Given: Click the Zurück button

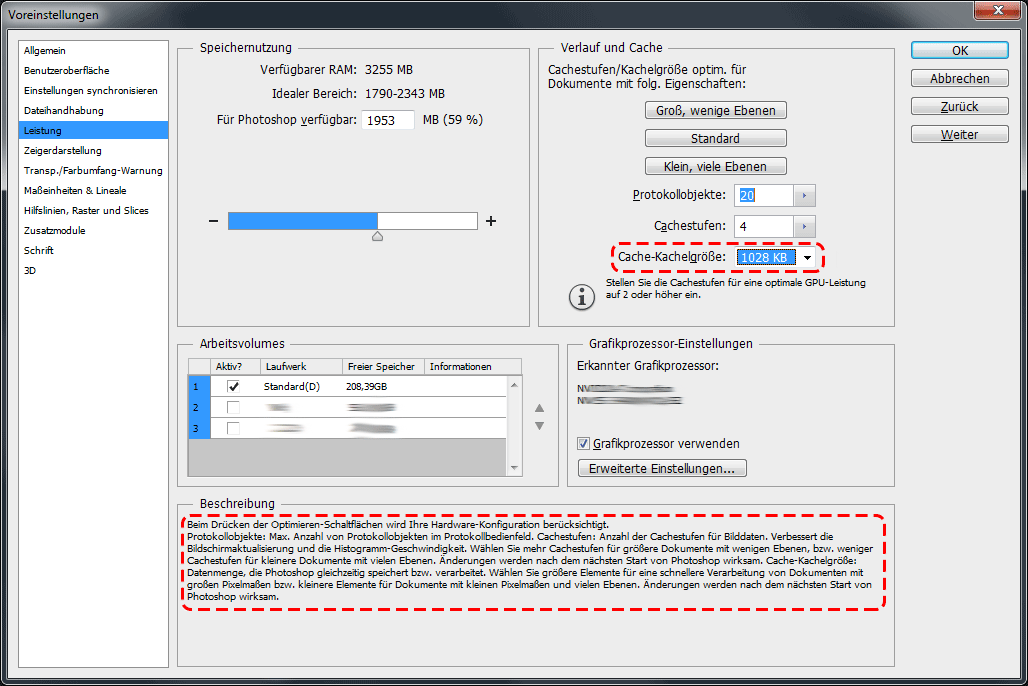Looking at the screenshot, I should point(960,106).
